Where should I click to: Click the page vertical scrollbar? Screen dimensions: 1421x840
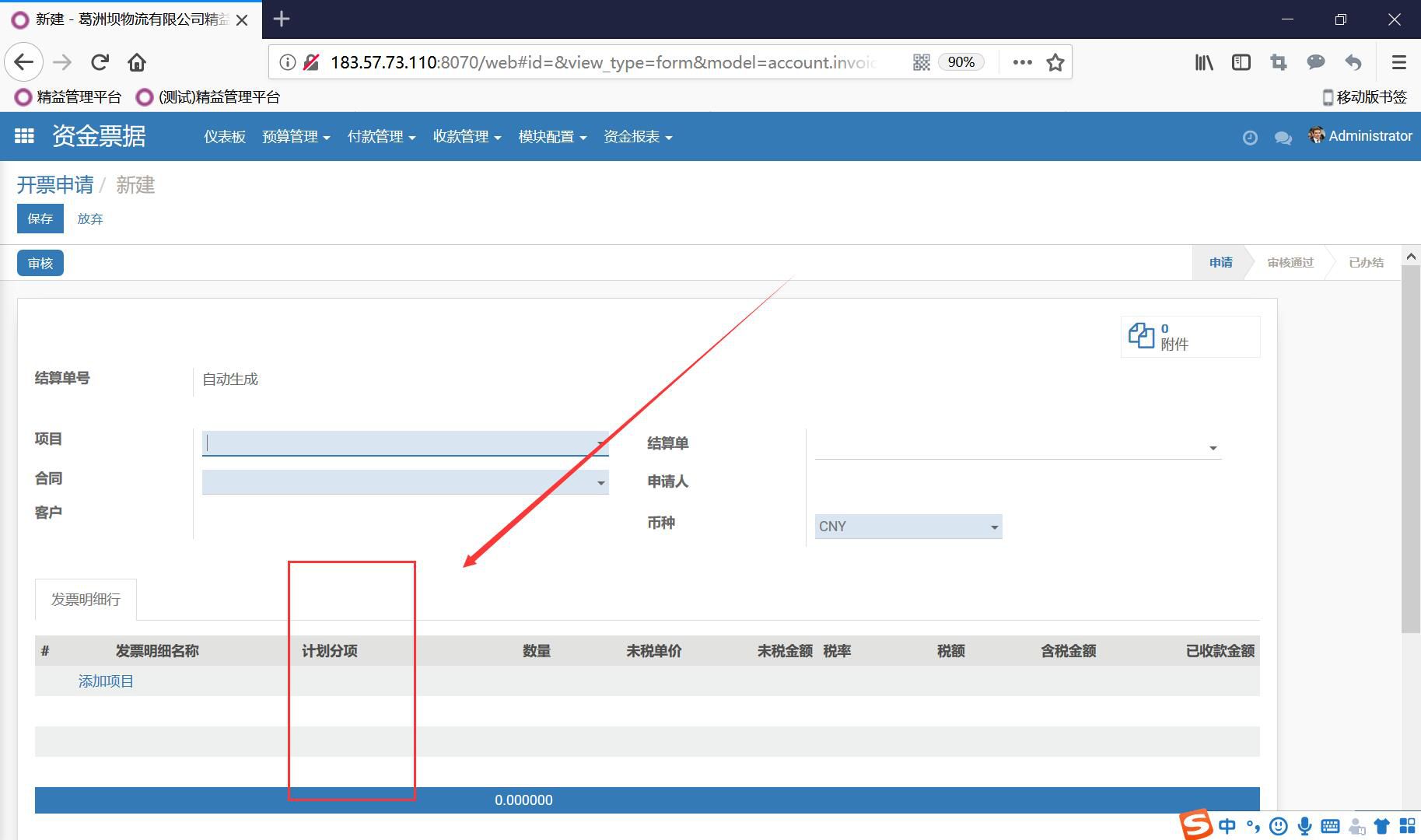[x=1410, y=451]
